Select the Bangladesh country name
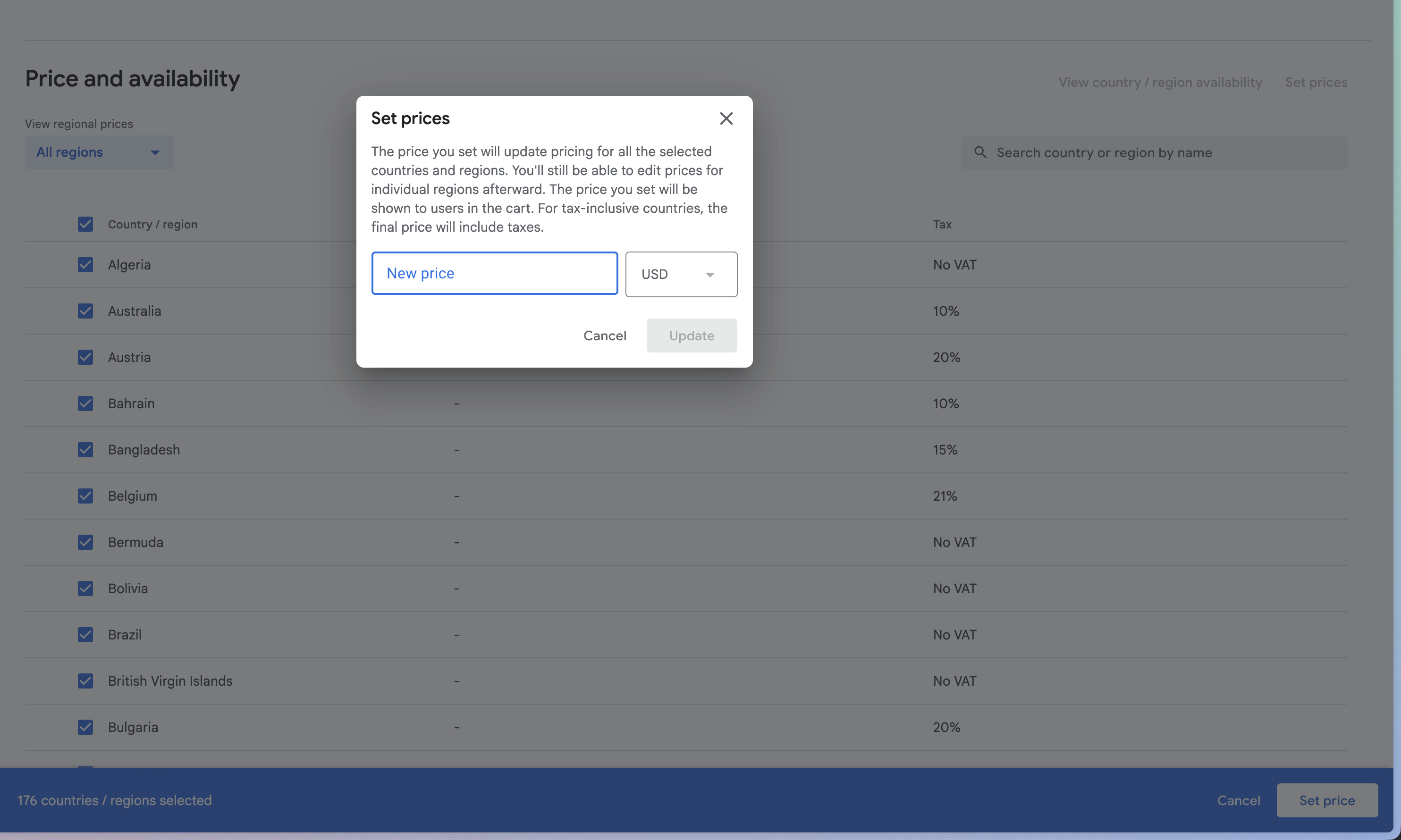 [144, 450]
